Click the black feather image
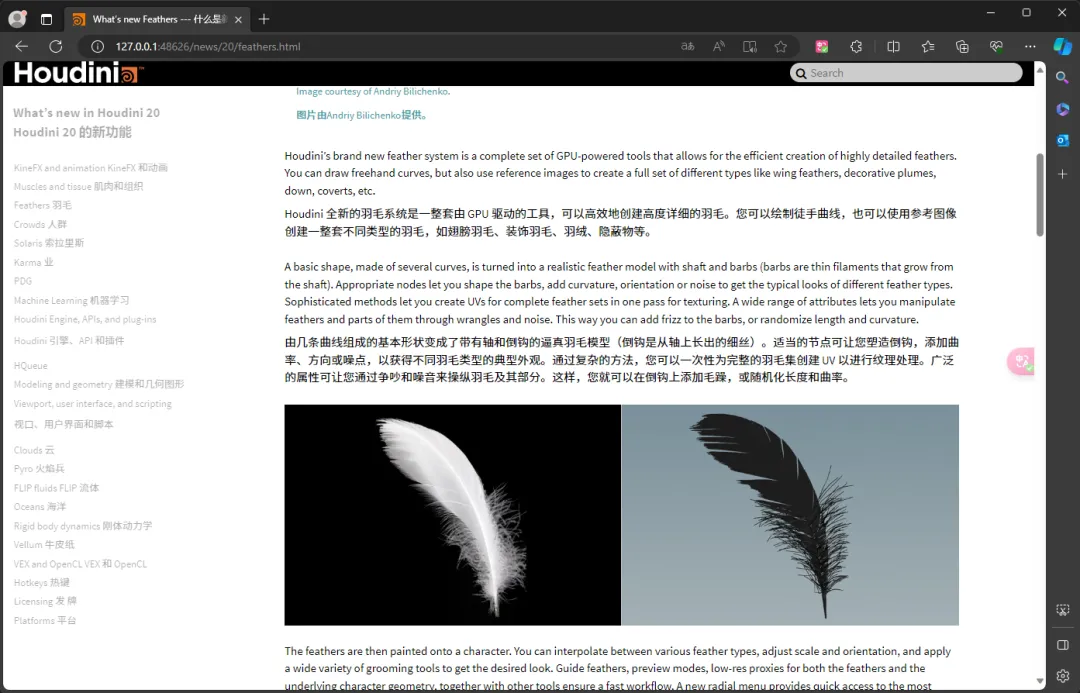Viewport: 1080px width, 693px height. coord(790,515)
